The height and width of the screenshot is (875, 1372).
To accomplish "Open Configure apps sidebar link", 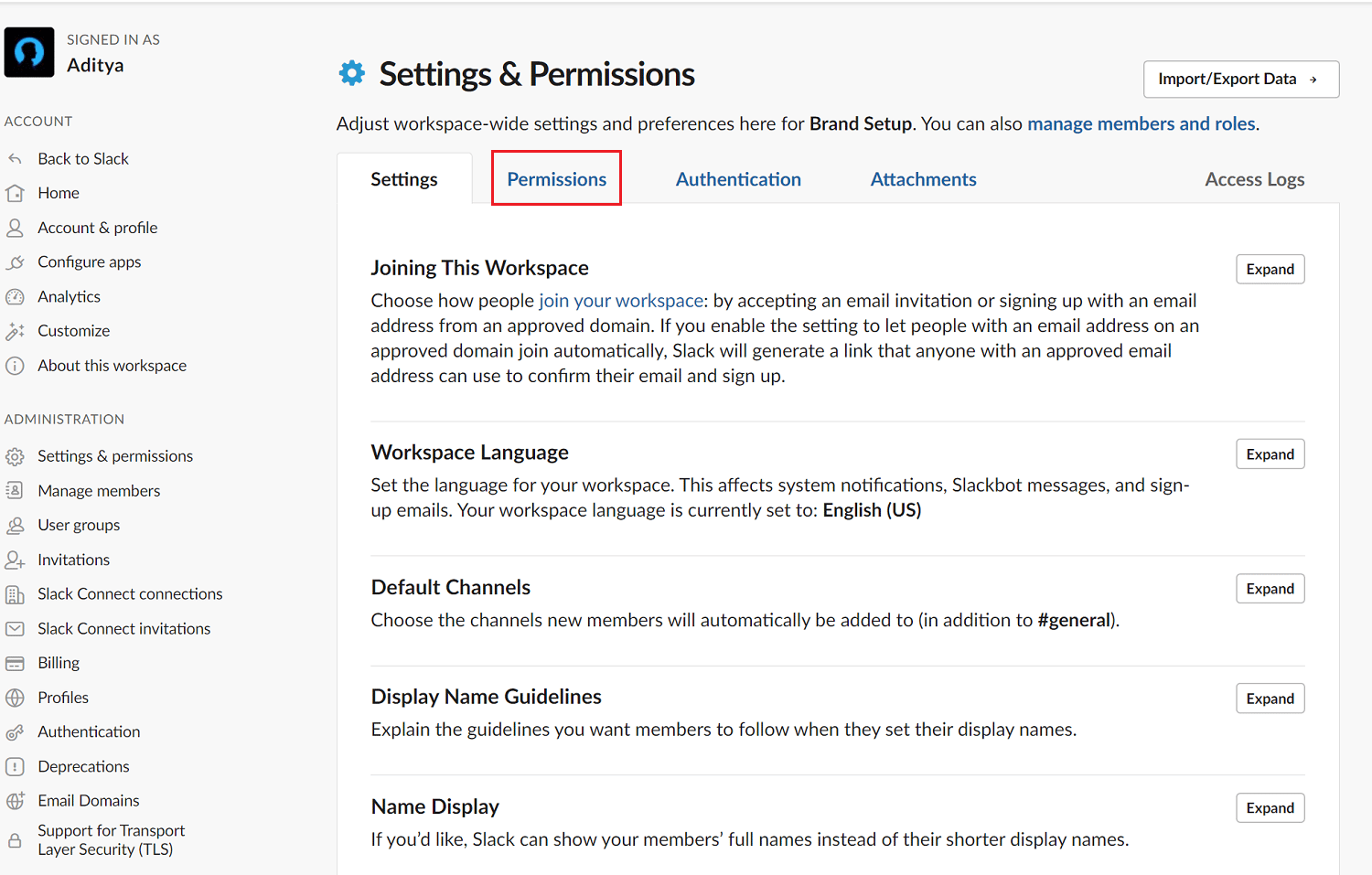I will tap(90, 262).
